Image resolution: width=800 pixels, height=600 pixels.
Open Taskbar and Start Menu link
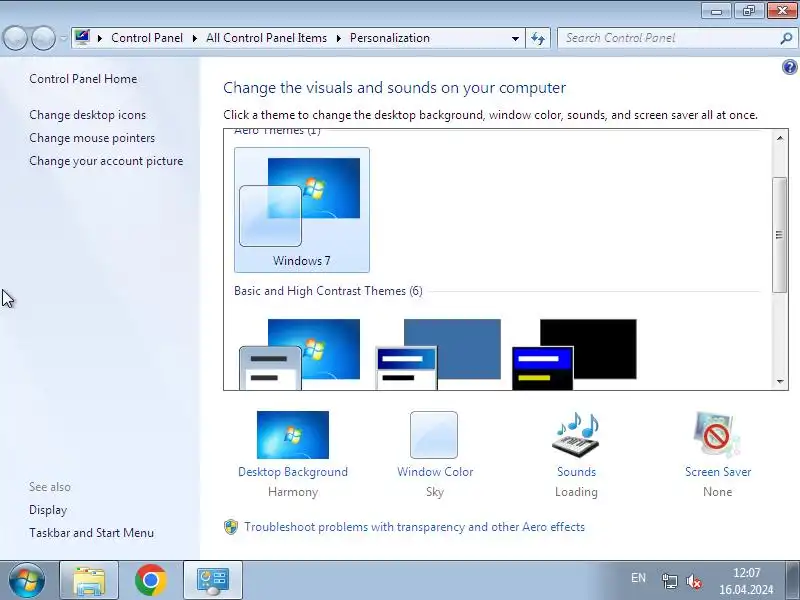91,533
